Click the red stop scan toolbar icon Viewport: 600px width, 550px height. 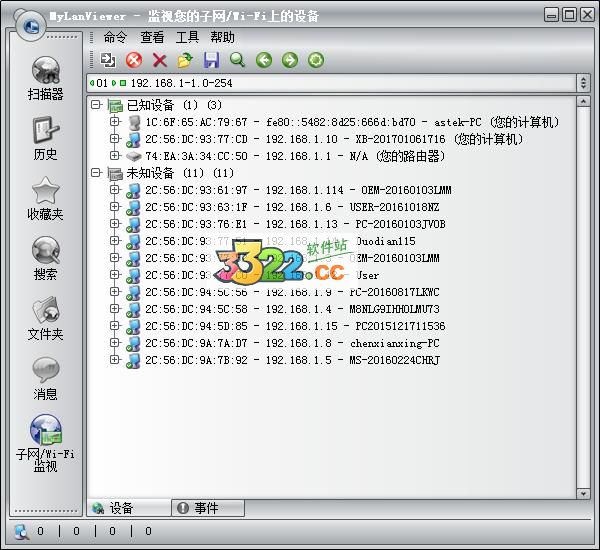(134, 61)
